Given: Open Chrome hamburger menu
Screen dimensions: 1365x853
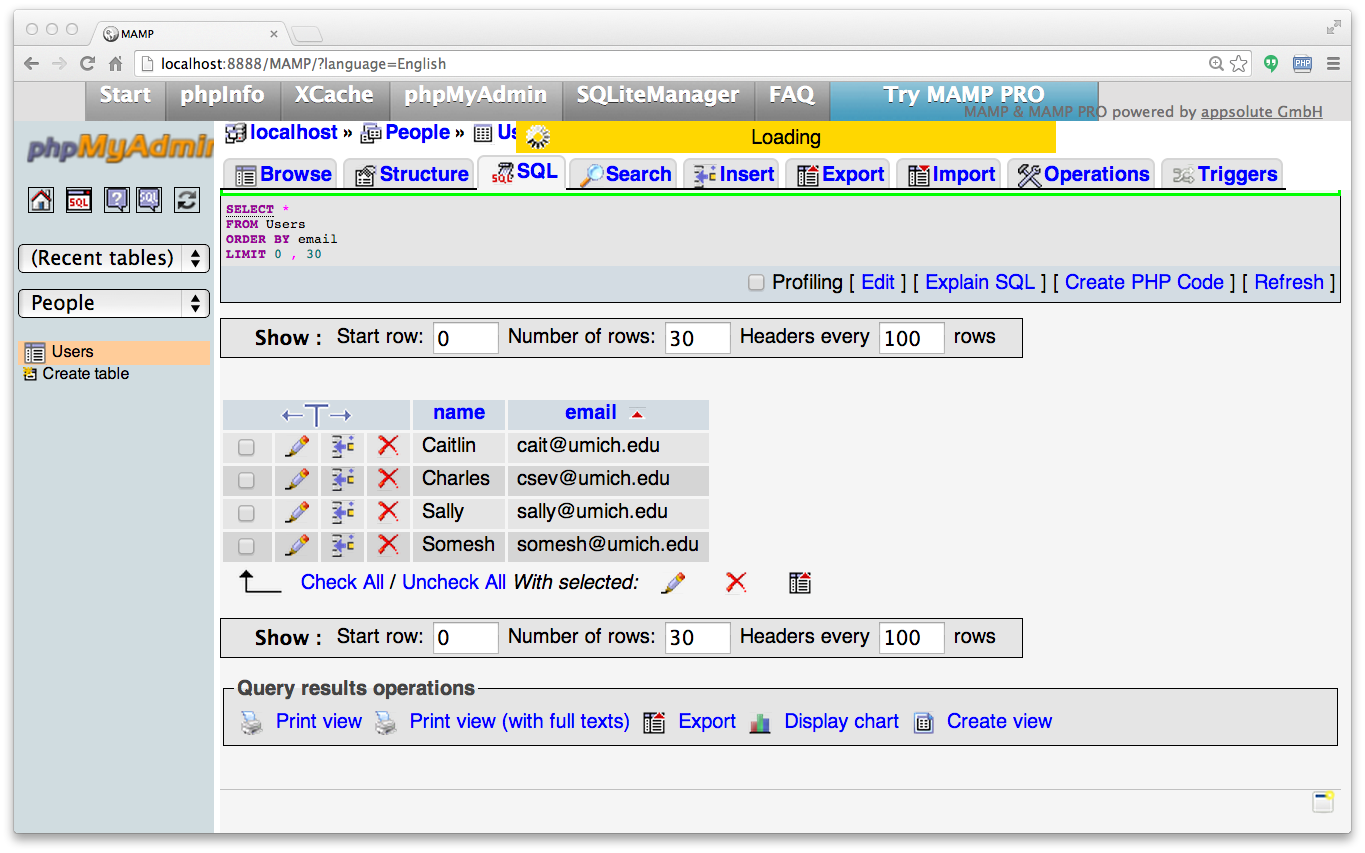Looking at the screenshot, I should pos(1333,63).
